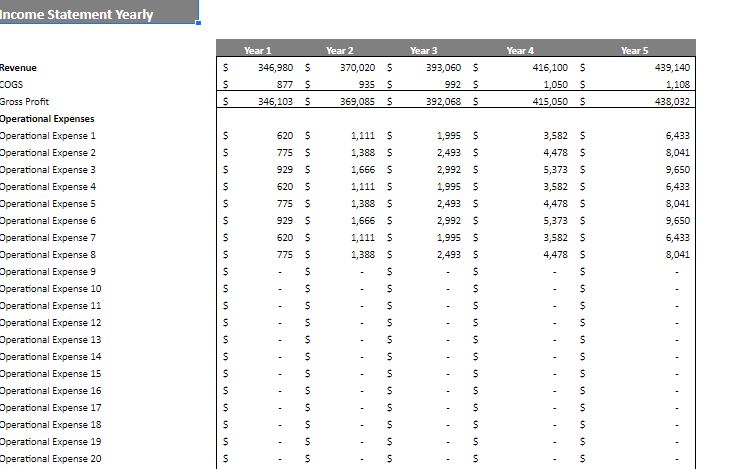Click Operational Expense 2 Year 2 value 1,388

tap(363, 153)
